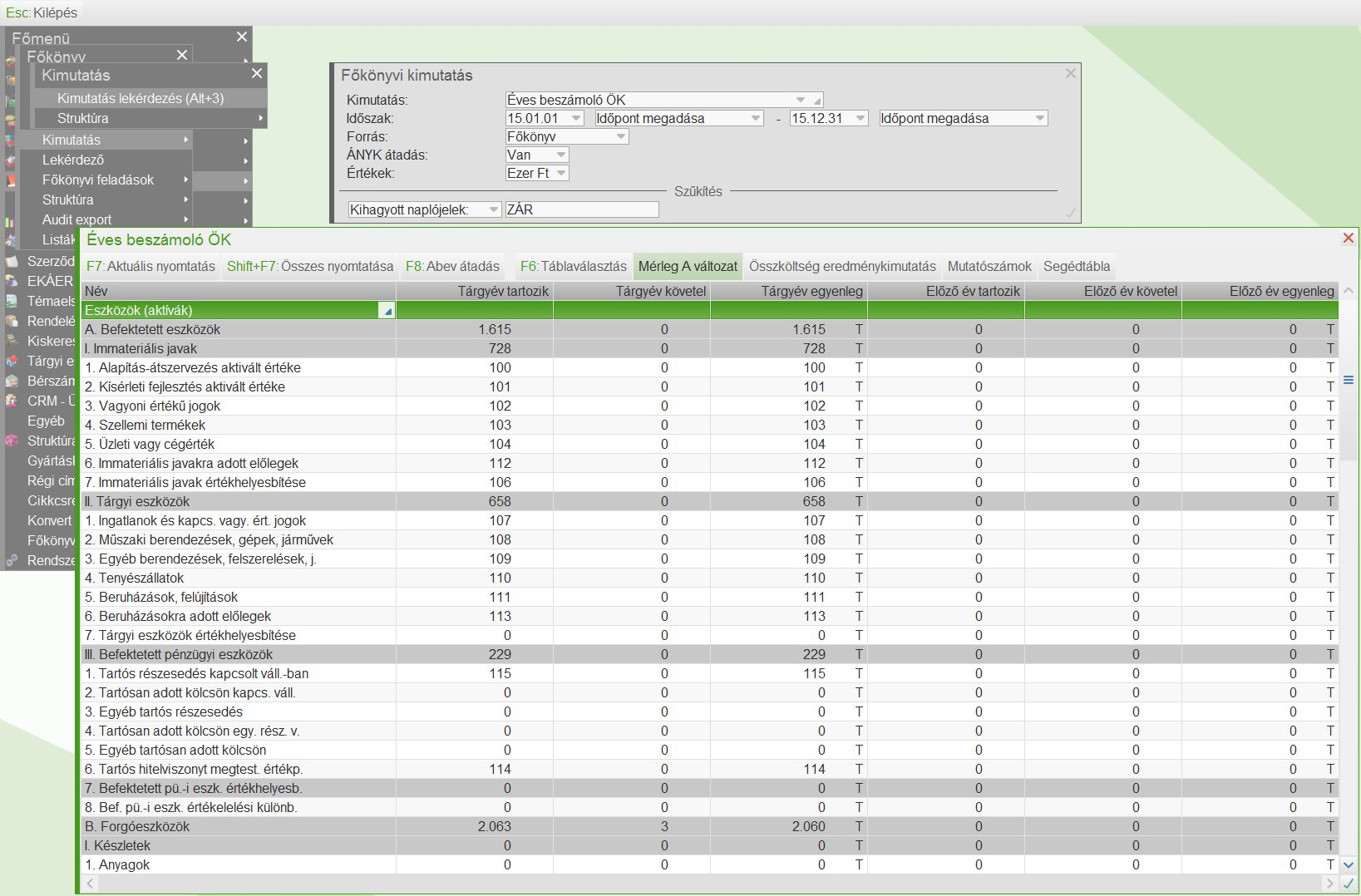
Task: Select Kimutatás lekérdezés (Alt+3) menu item
Action: point(141,98)
